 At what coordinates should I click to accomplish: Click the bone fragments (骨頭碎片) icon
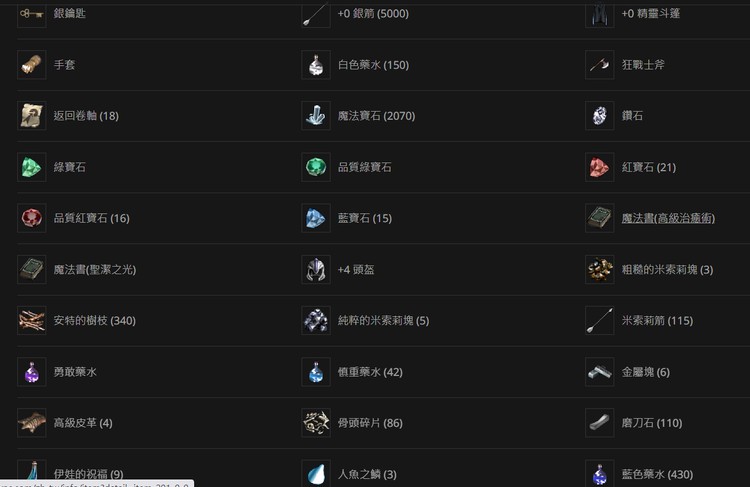click(316, 423)
